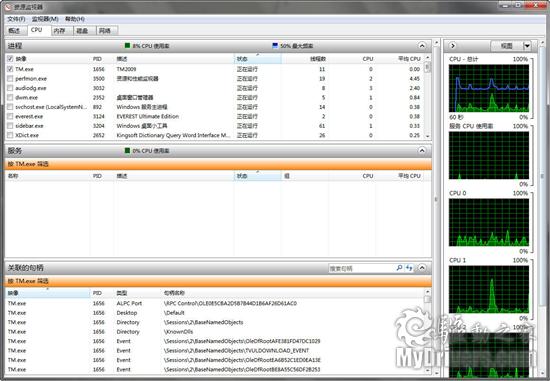Select the perfmon.exe process name

coord(31,79)
